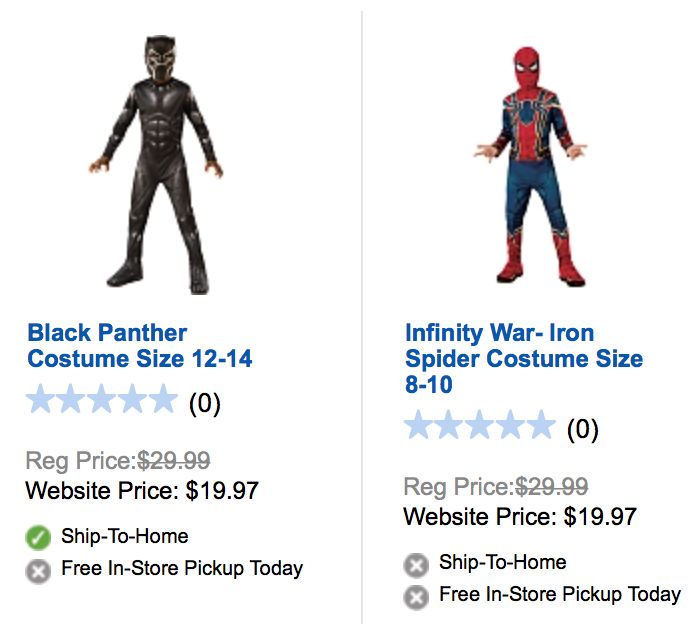Click the Black Panther costume product image
Screen dimensions: 700x624
pos(160,165)
